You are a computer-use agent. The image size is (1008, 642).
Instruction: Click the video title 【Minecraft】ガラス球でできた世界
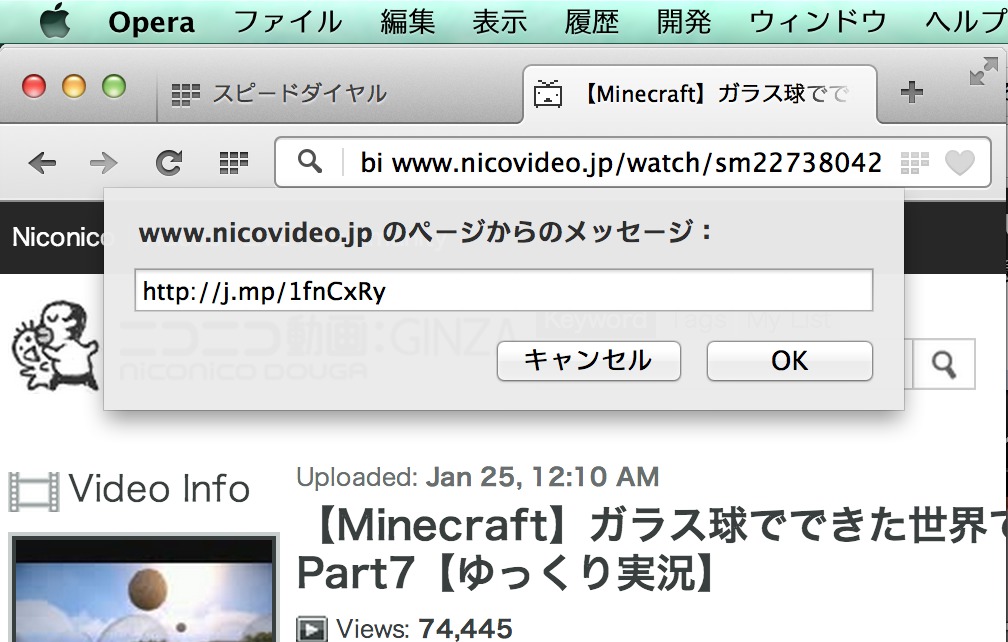click(x=651, y=550)
